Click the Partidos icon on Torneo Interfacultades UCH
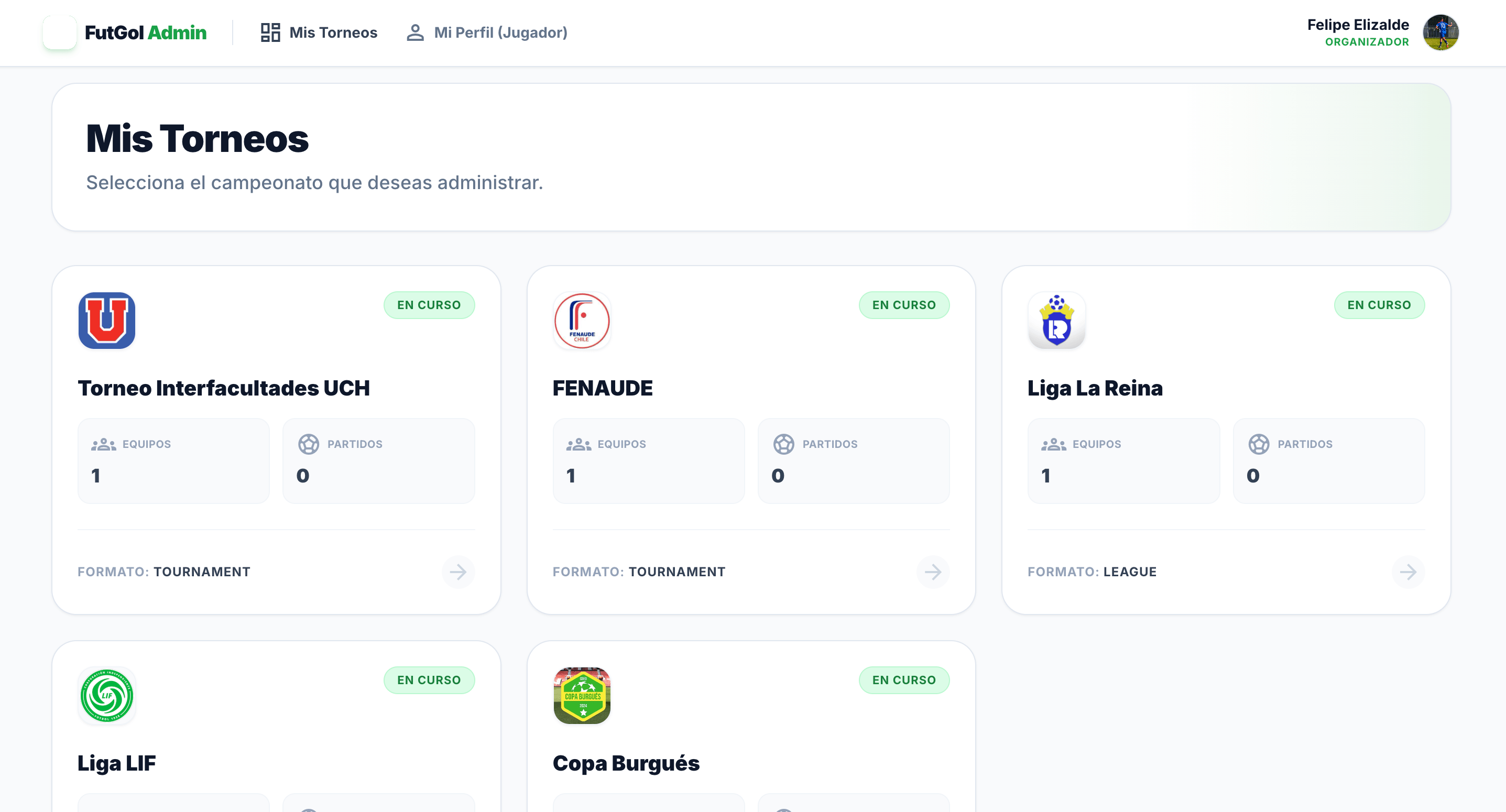1506x812 pixels. pos(310,444)
